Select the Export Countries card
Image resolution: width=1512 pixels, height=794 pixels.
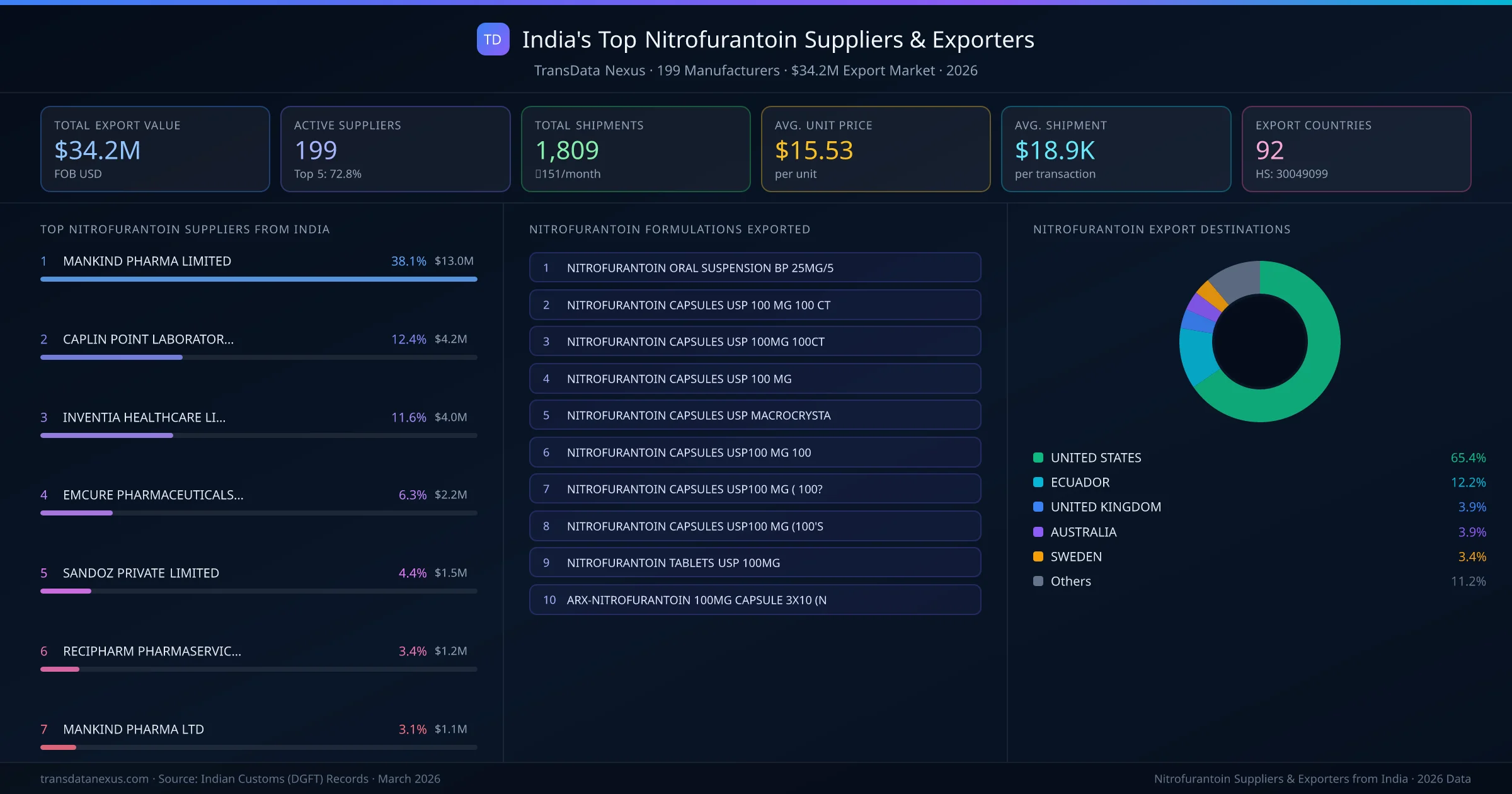[1356, 149]
